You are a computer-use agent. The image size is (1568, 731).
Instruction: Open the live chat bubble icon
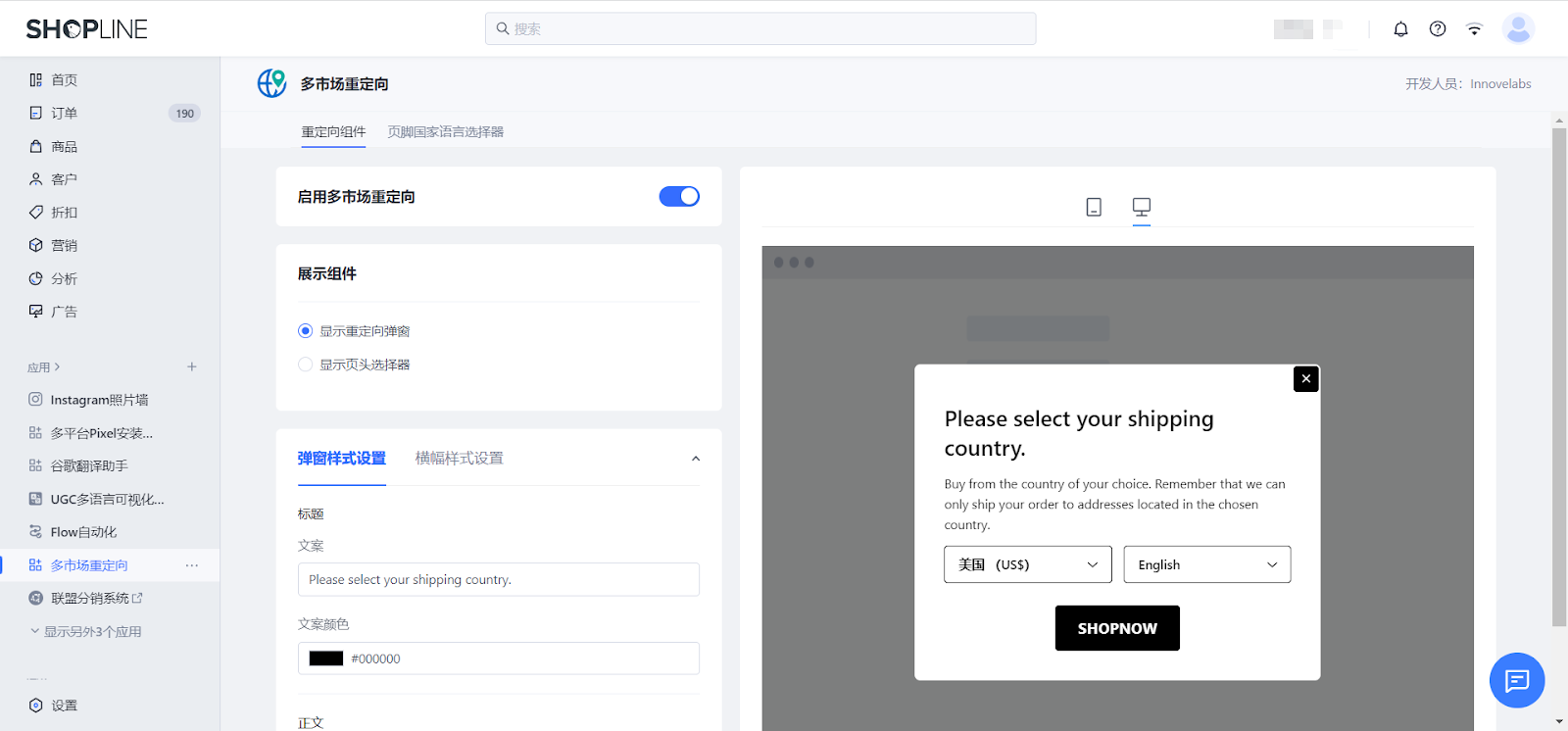pyautogui.click(x=1516, y=680)
